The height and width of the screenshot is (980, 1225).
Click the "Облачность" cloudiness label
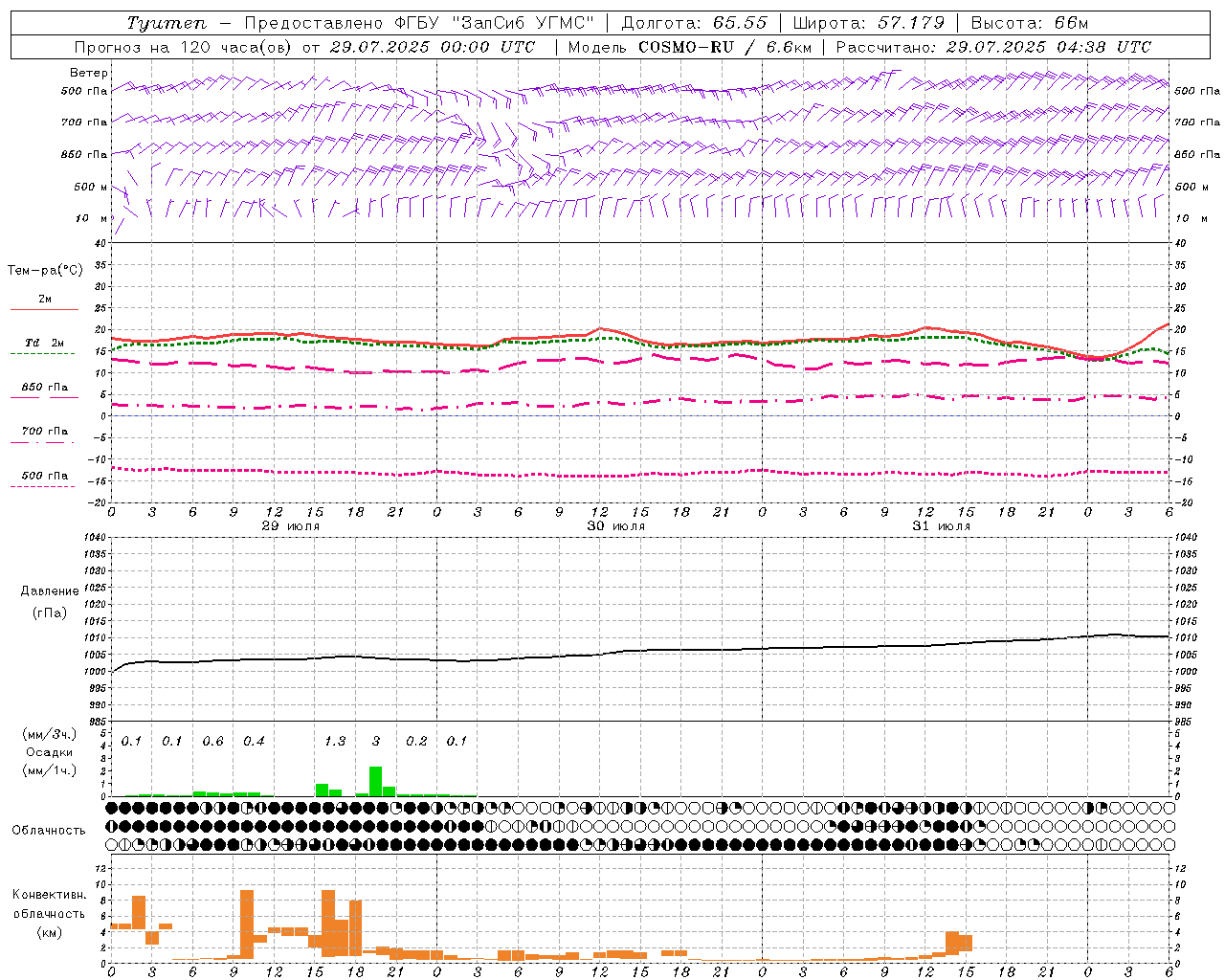(49, 831)
